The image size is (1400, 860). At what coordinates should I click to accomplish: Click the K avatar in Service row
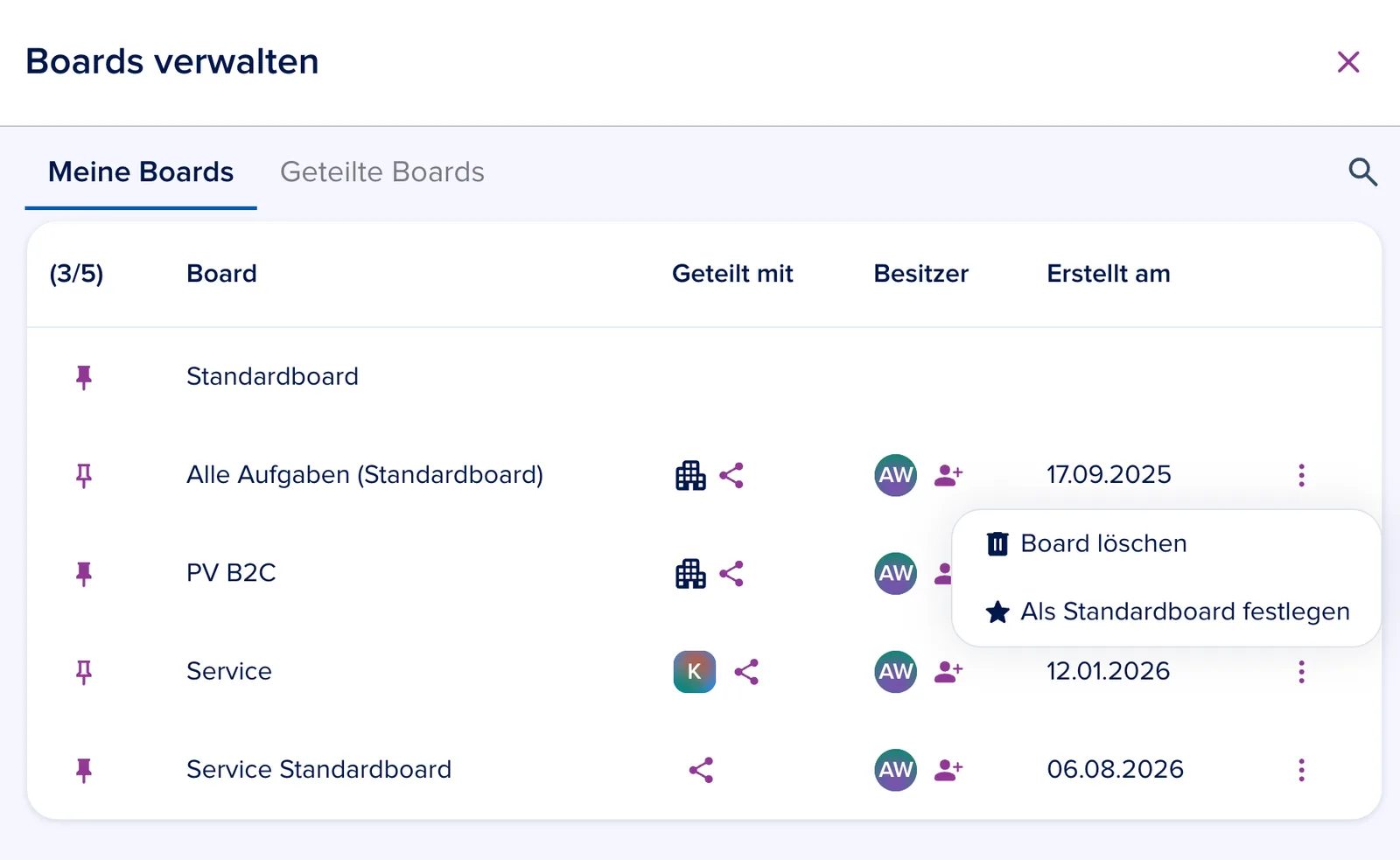[x=695, y=672]
